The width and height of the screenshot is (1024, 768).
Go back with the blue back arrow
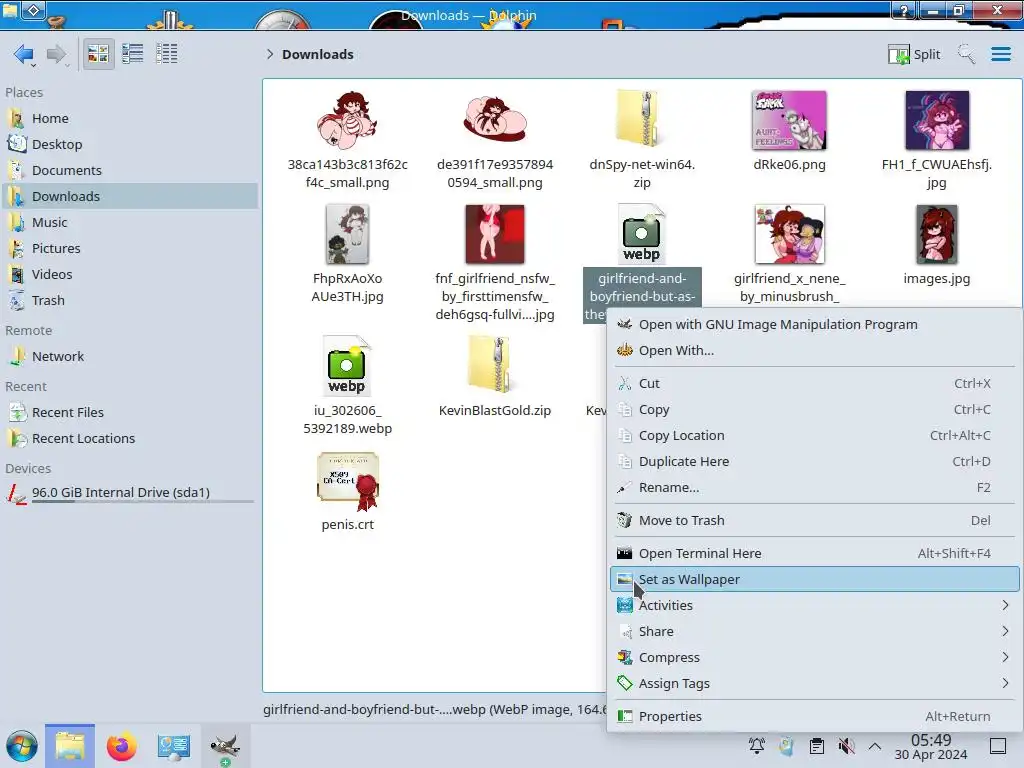coord(24,54)
